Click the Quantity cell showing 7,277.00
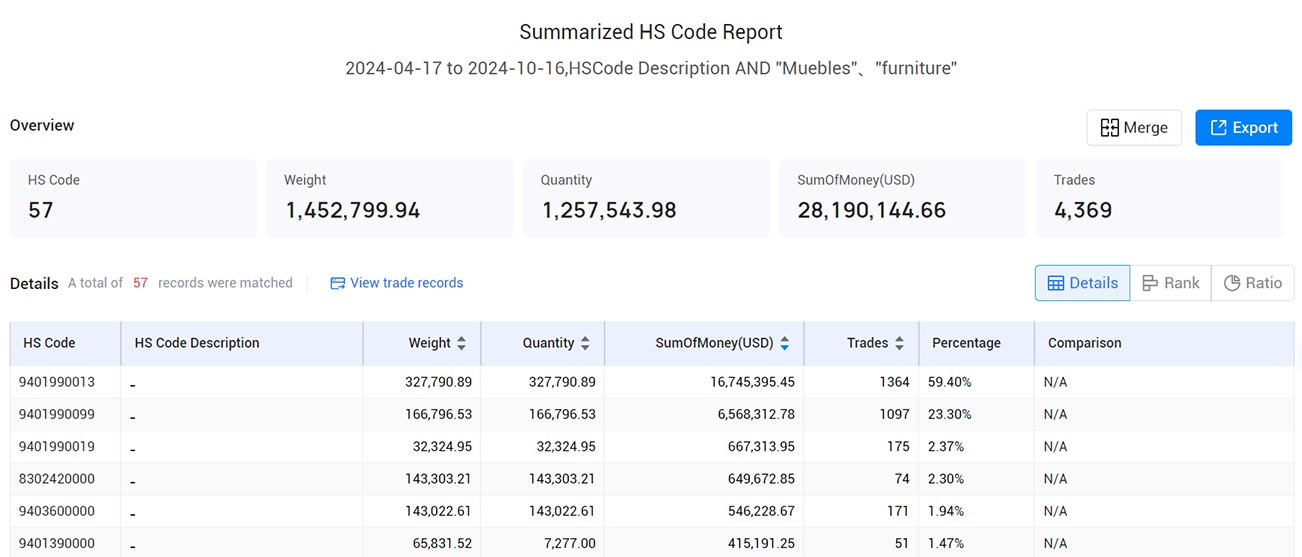This screenshot has height=557, width=1302. coord(542,543)
